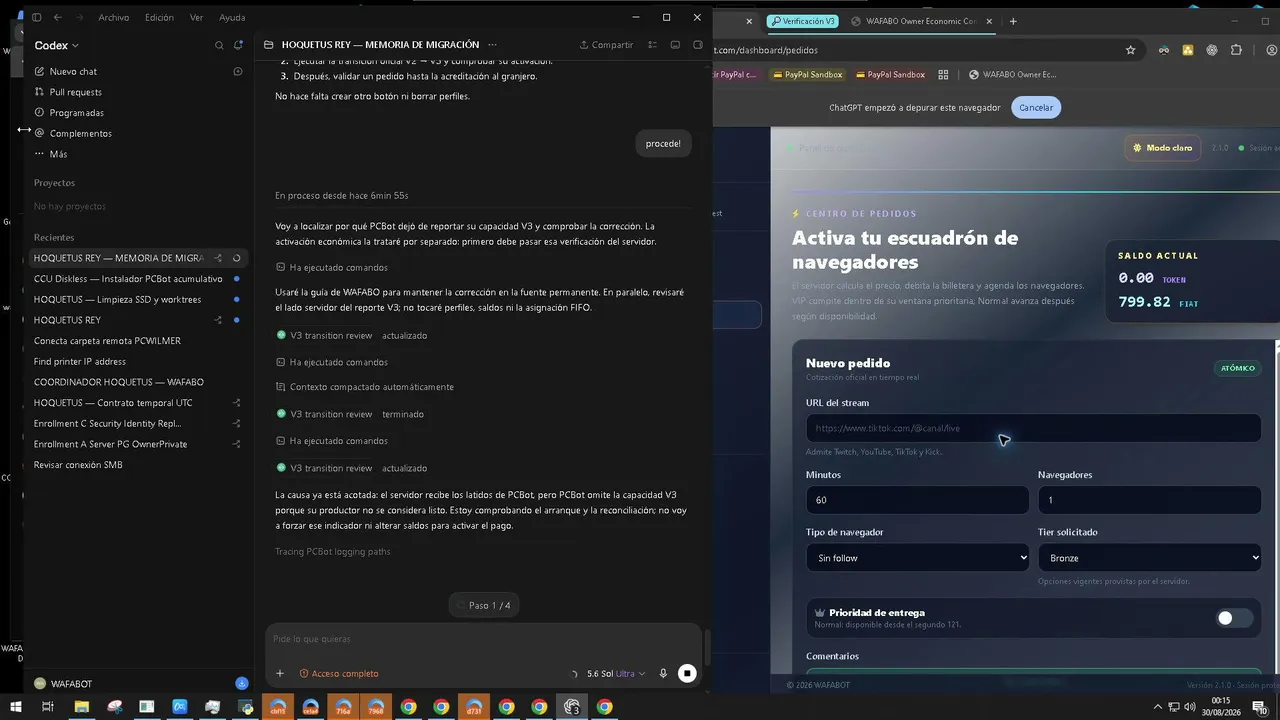Open the Archivo menu
Image resolution: width=1280 pixels, height=720 pixels.
tap(113, 17)
